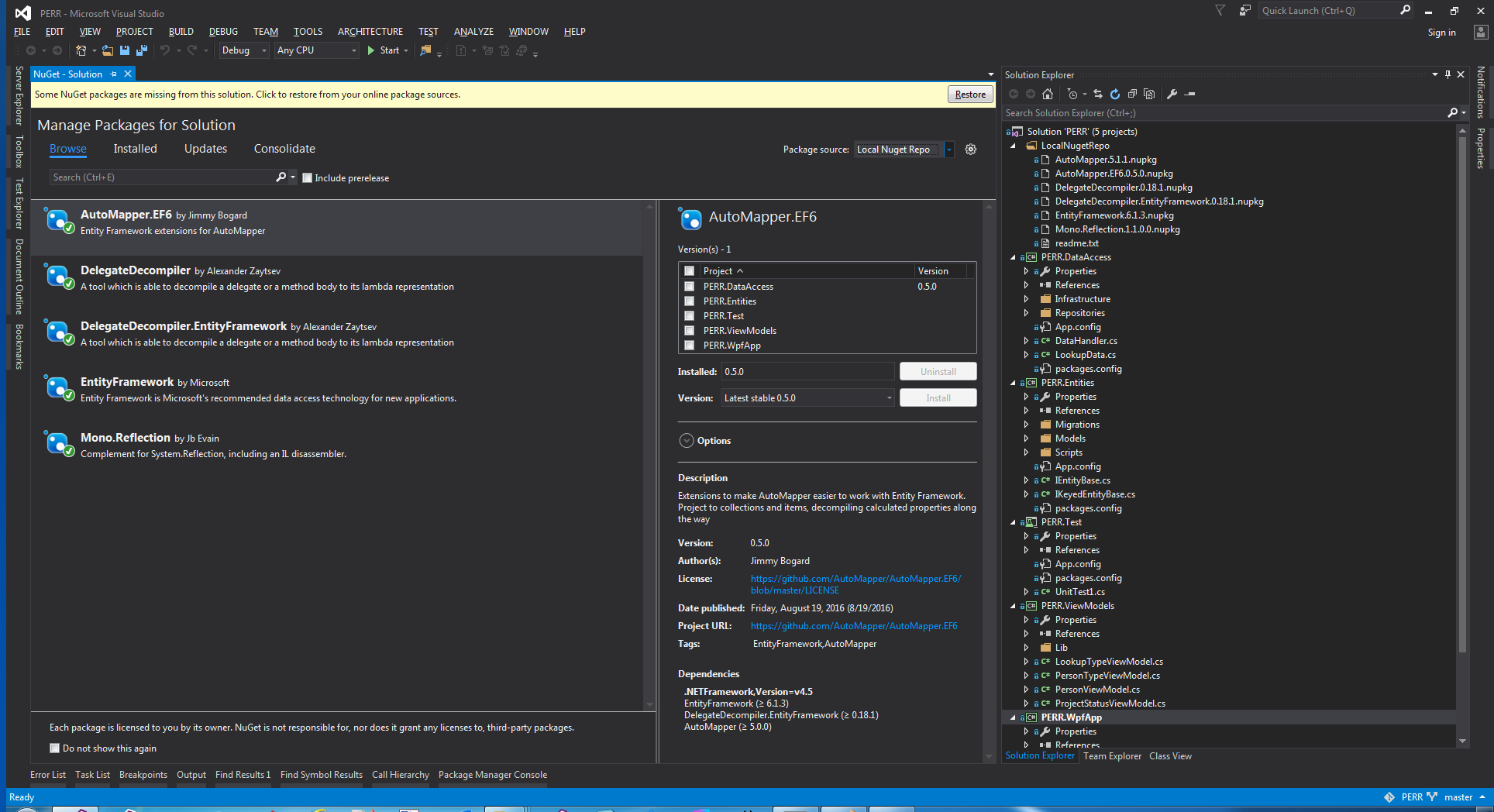Click Sign in
The height and width of the screenshot is (812, 1494).
[1441, 33]
